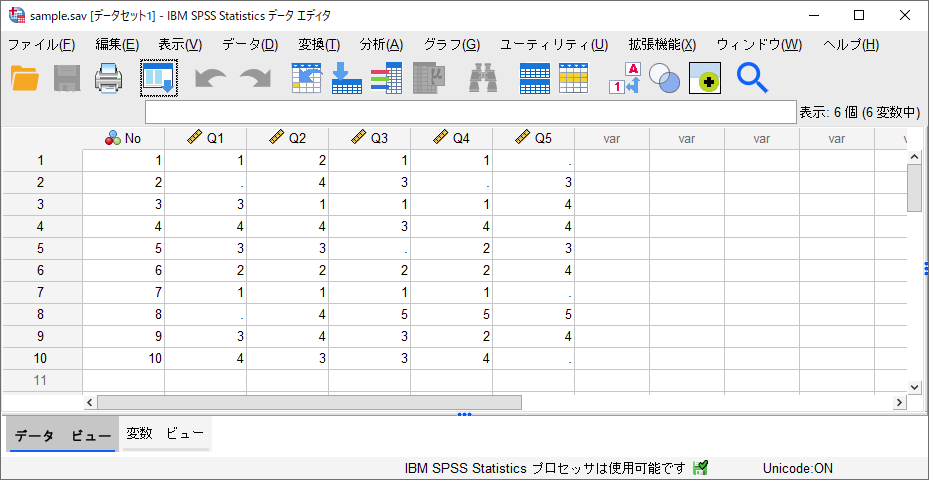Click the horizontal scrollbar thumb

pyautogui.click(x=309, y=402)
